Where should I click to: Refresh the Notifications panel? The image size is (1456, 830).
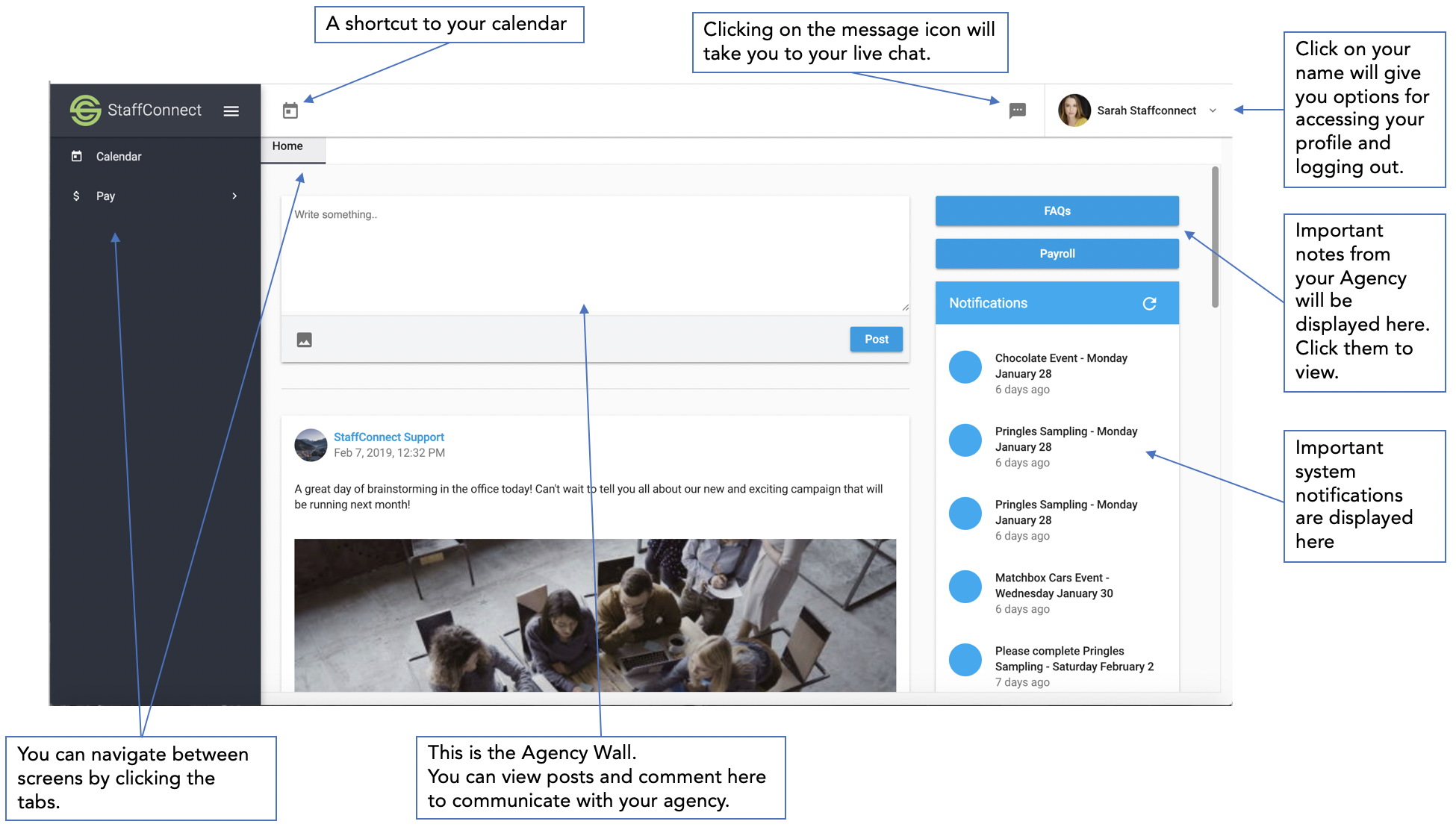coord(1149,303)
